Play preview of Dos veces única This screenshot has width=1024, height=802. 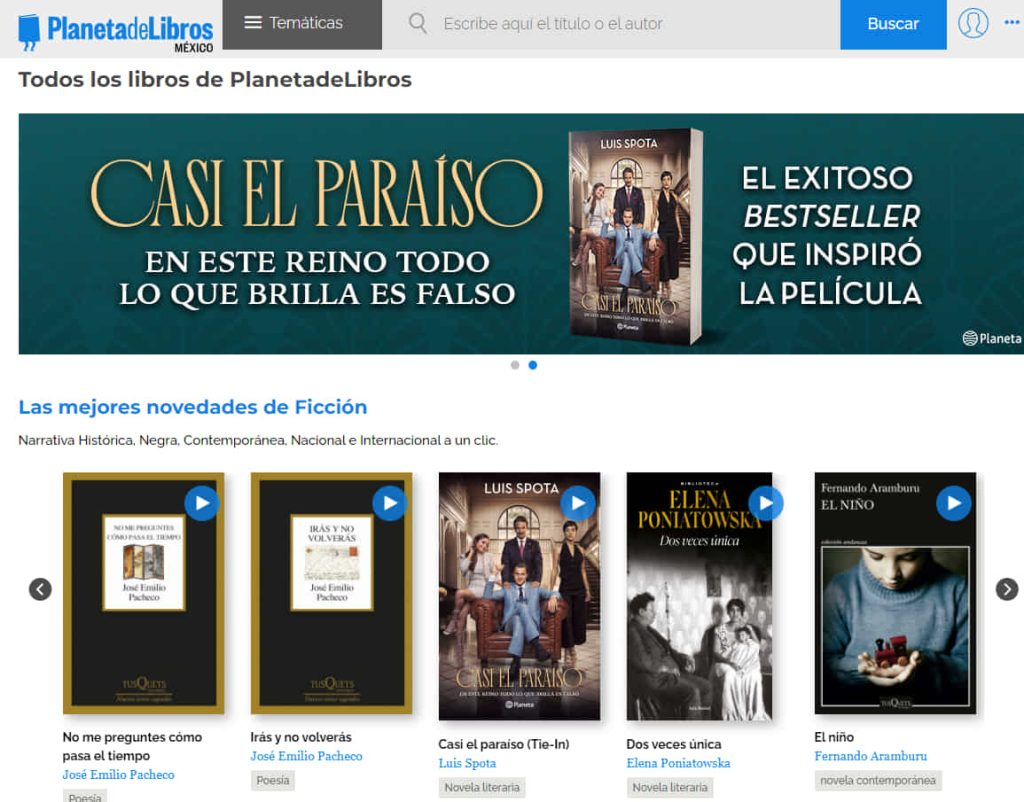[x=766, y=503]
